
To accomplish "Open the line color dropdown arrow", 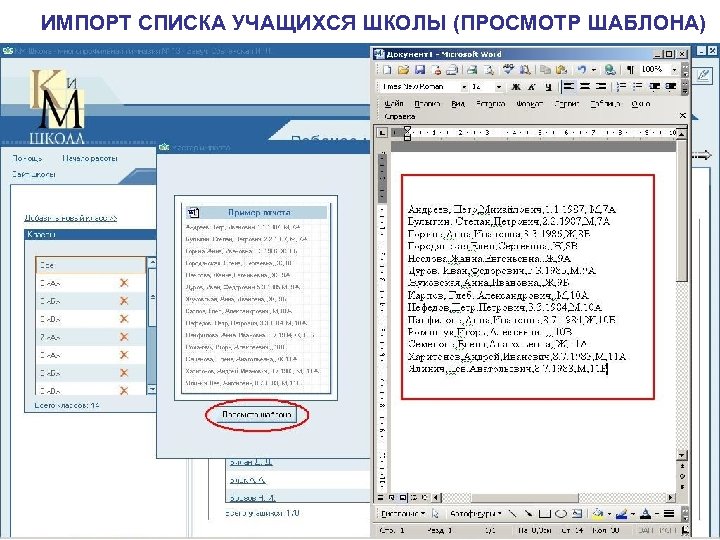I will pos(633,514).
